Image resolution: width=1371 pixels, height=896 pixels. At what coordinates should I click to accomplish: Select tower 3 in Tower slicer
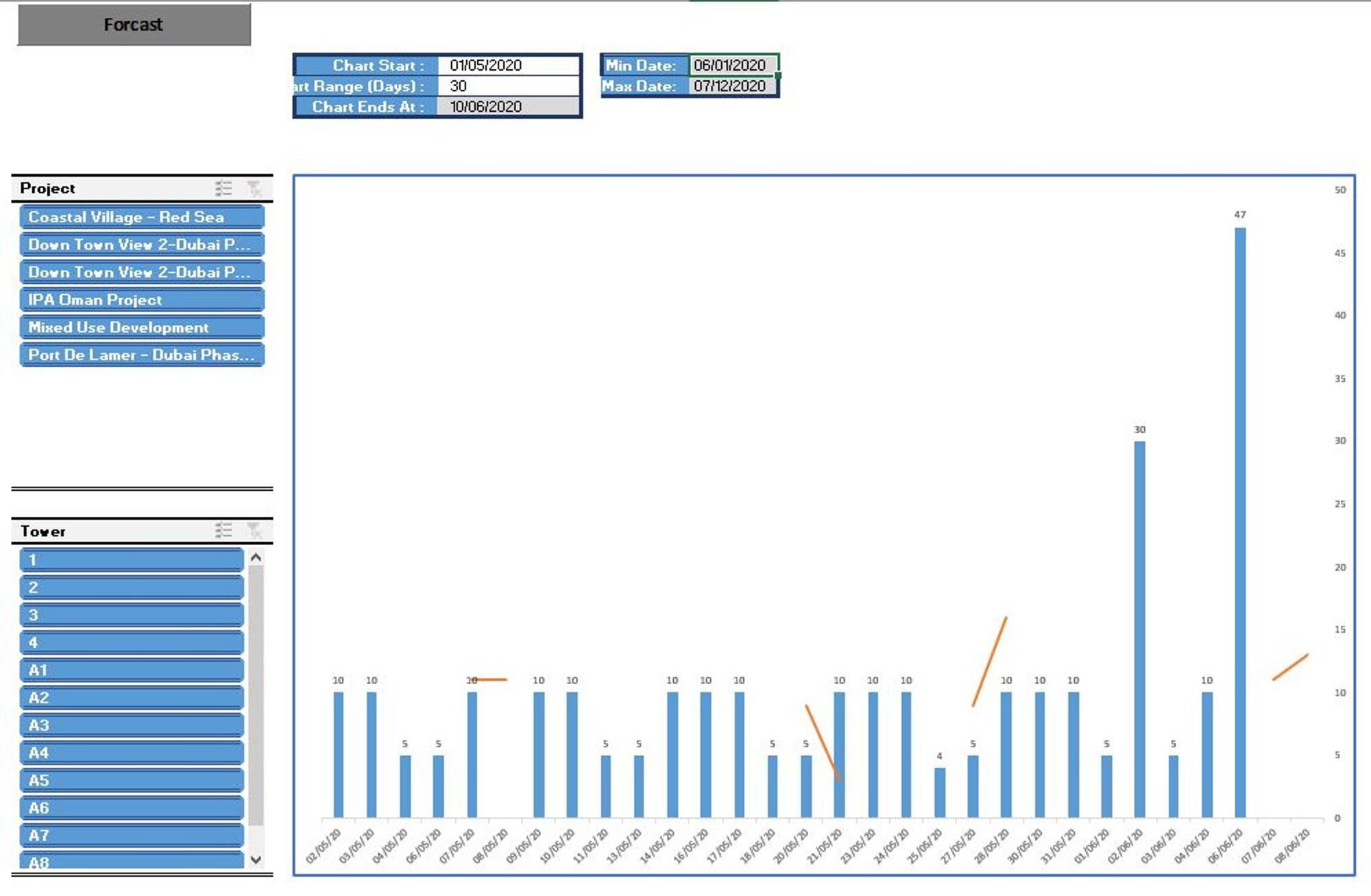(x=132, y=615)
